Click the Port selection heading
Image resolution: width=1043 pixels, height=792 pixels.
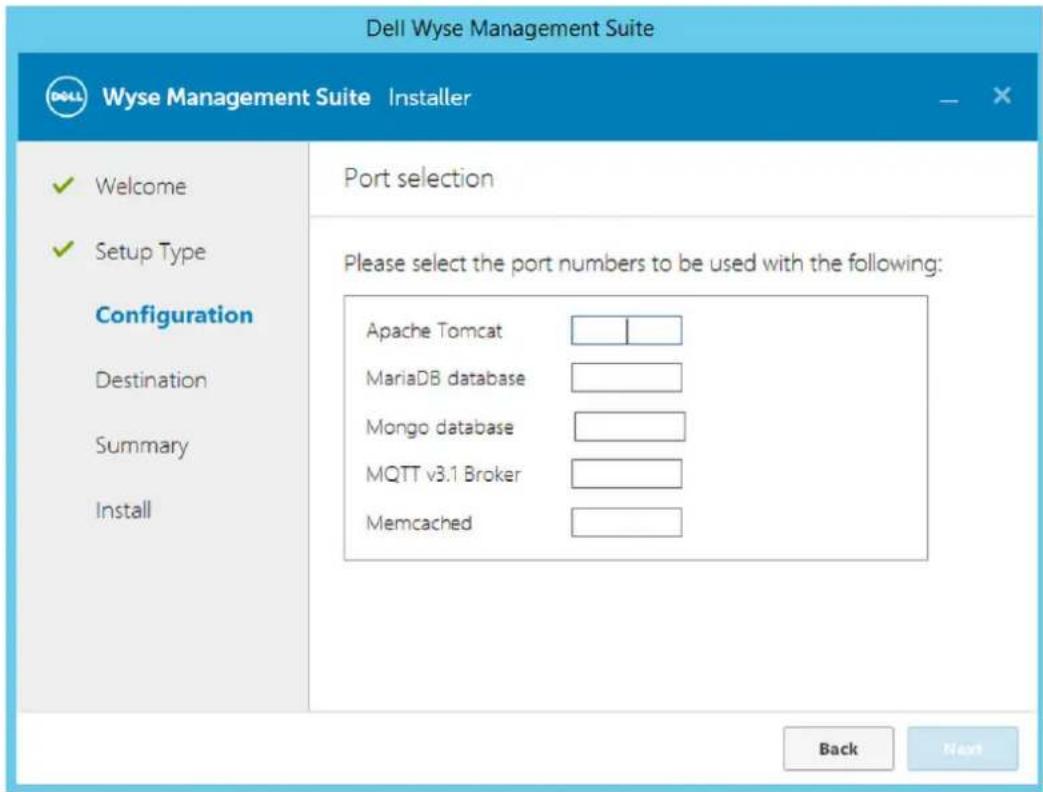pos(419,178)
